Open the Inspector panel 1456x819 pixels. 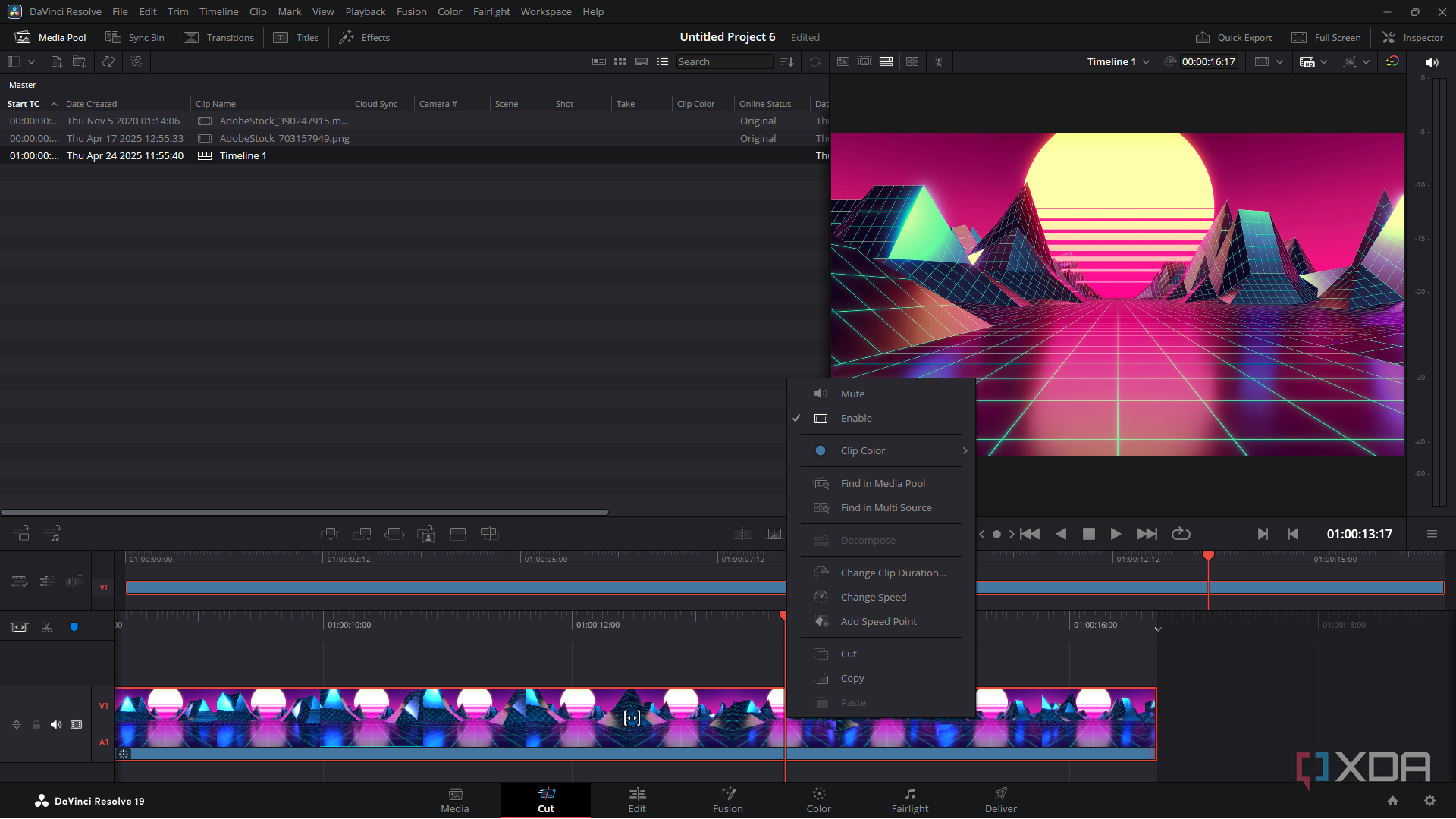tap(1413, 37)
